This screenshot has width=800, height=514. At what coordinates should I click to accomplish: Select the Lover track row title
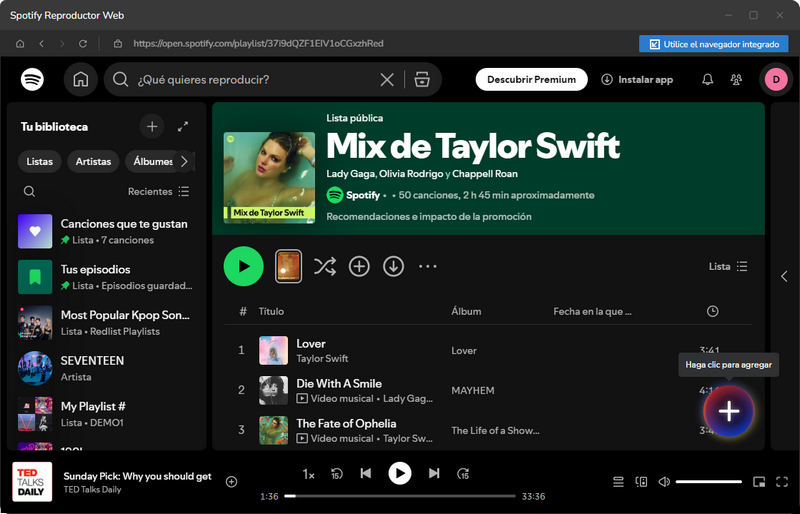click(x=311, y=344)
